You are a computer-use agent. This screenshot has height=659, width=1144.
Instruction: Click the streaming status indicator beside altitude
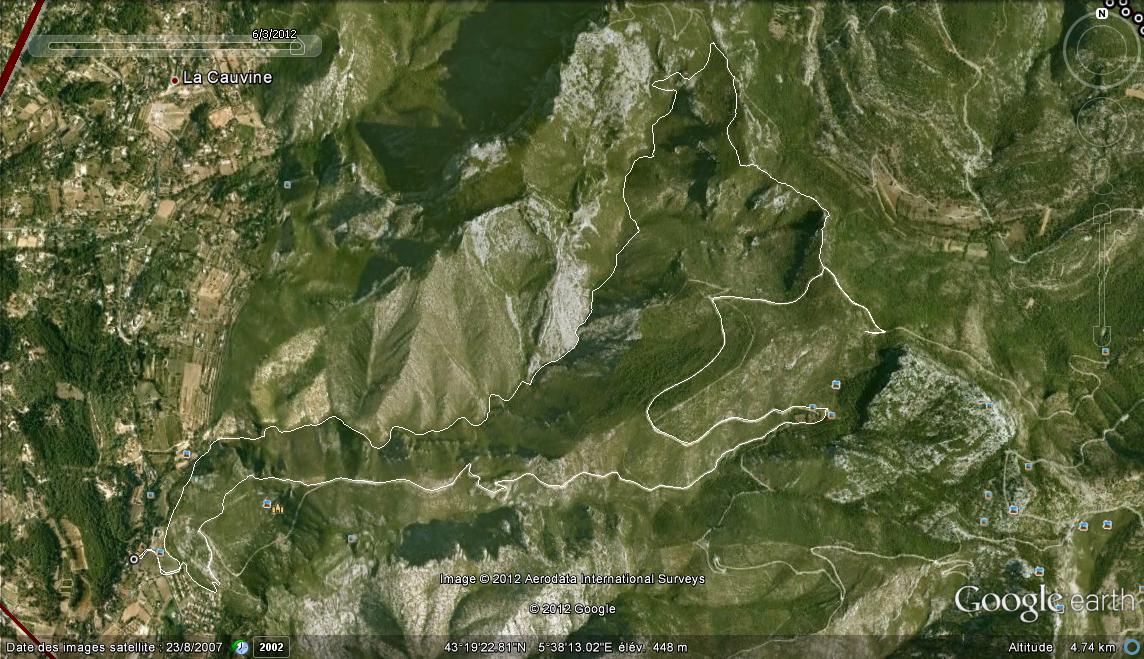(x=1132, y=647)
